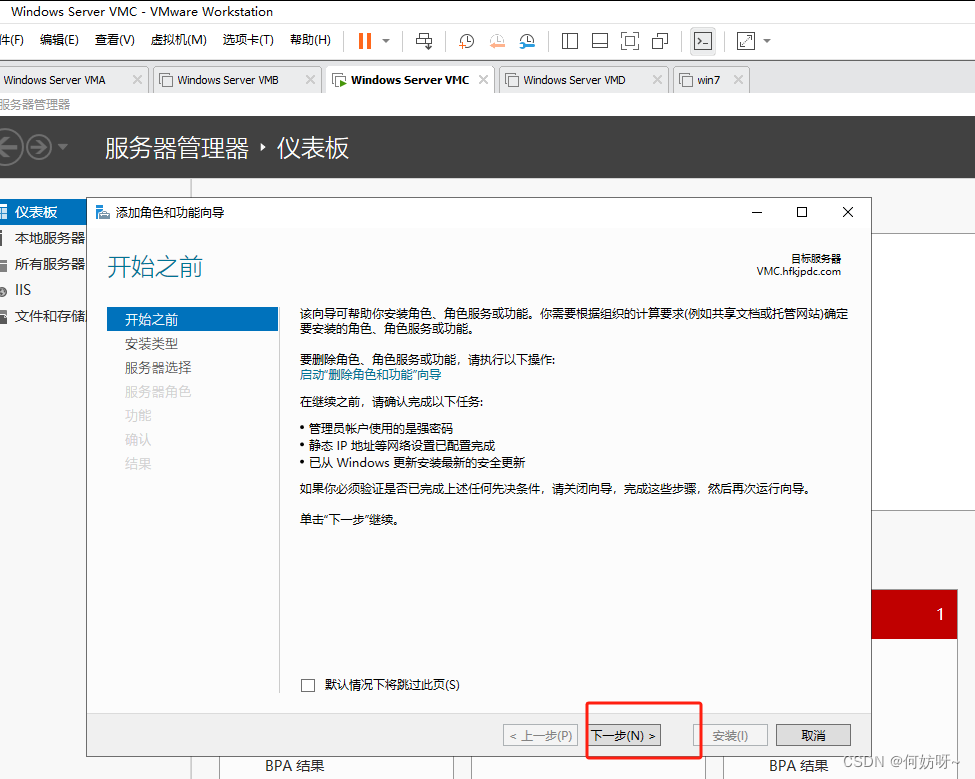
Task: Check the 默认情况下将跳过此页 checkbox
Action: pyautogui.click(x=308, y=685)
